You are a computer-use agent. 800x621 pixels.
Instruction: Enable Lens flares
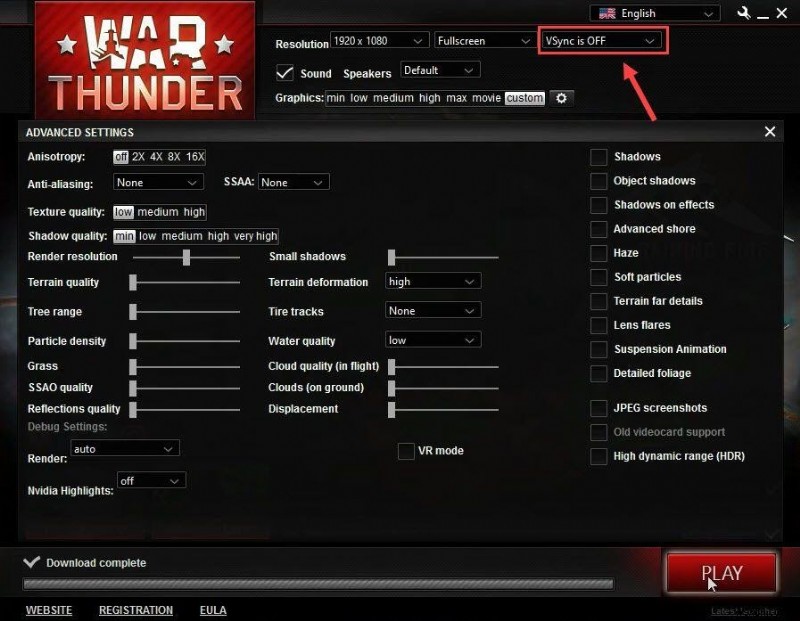(598, 325)
